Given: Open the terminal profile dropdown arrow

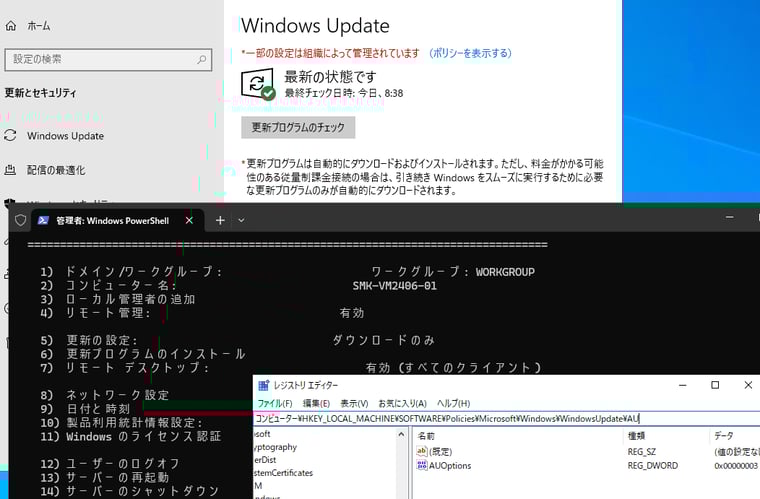Looking at the screenshot, I should [241, 220].
